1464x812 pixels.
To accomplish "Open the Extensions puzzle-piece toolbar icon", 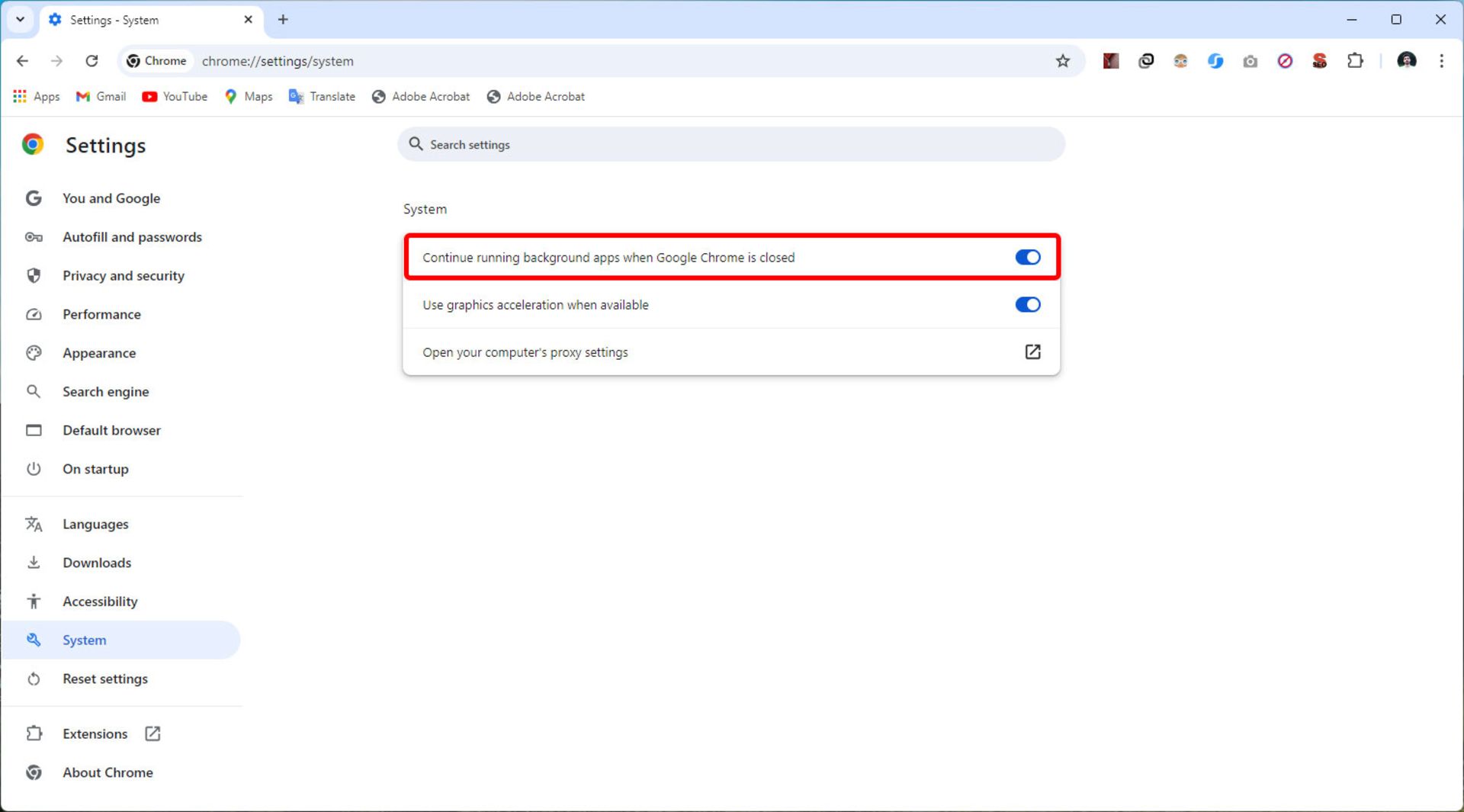I will pyautogui.click(x=1355, y=61).
